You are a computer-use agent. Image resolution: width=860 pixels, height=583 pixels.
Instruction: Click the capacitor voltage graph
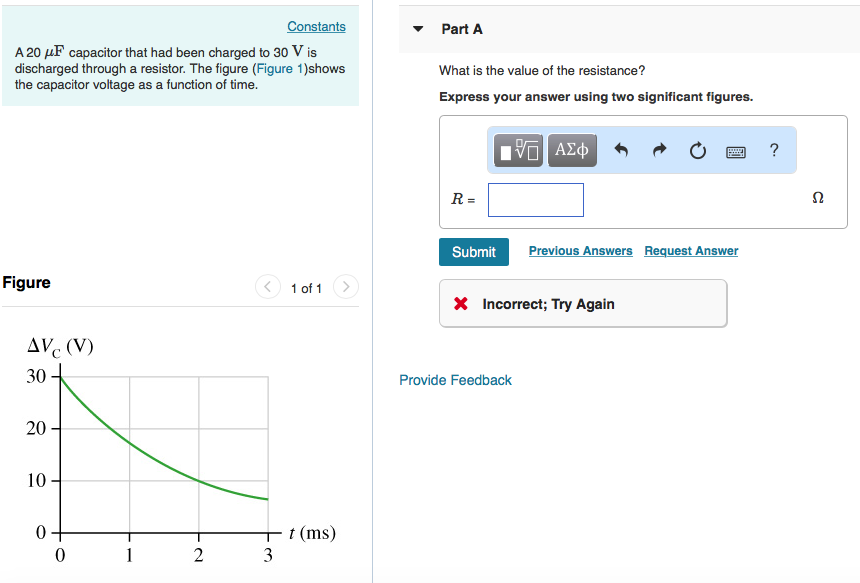point(164,450)
